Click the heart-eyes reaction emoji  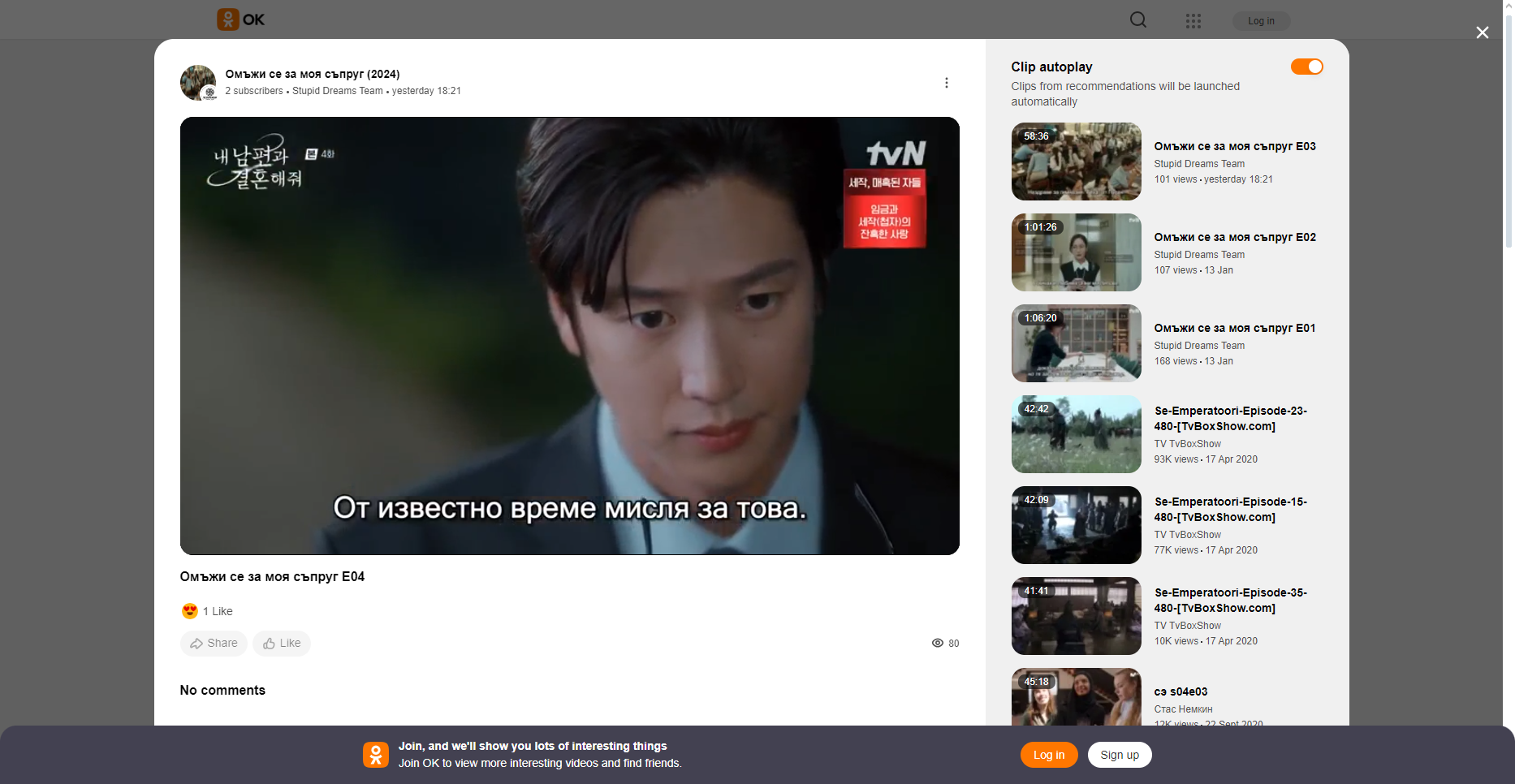click(x=190, y=611)
